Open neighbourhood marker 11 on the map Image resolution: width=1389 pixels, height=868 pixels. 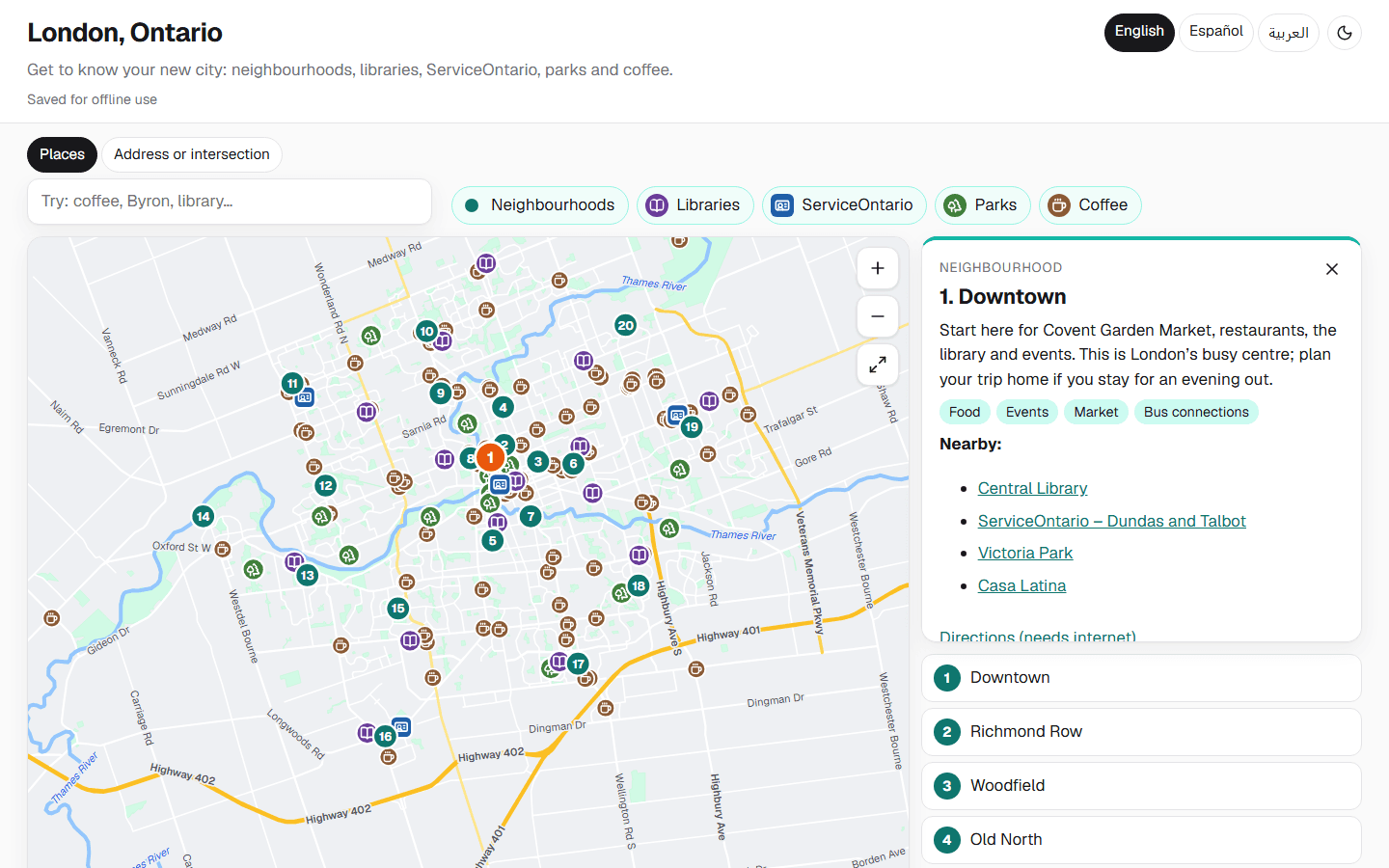click(292, 383)
